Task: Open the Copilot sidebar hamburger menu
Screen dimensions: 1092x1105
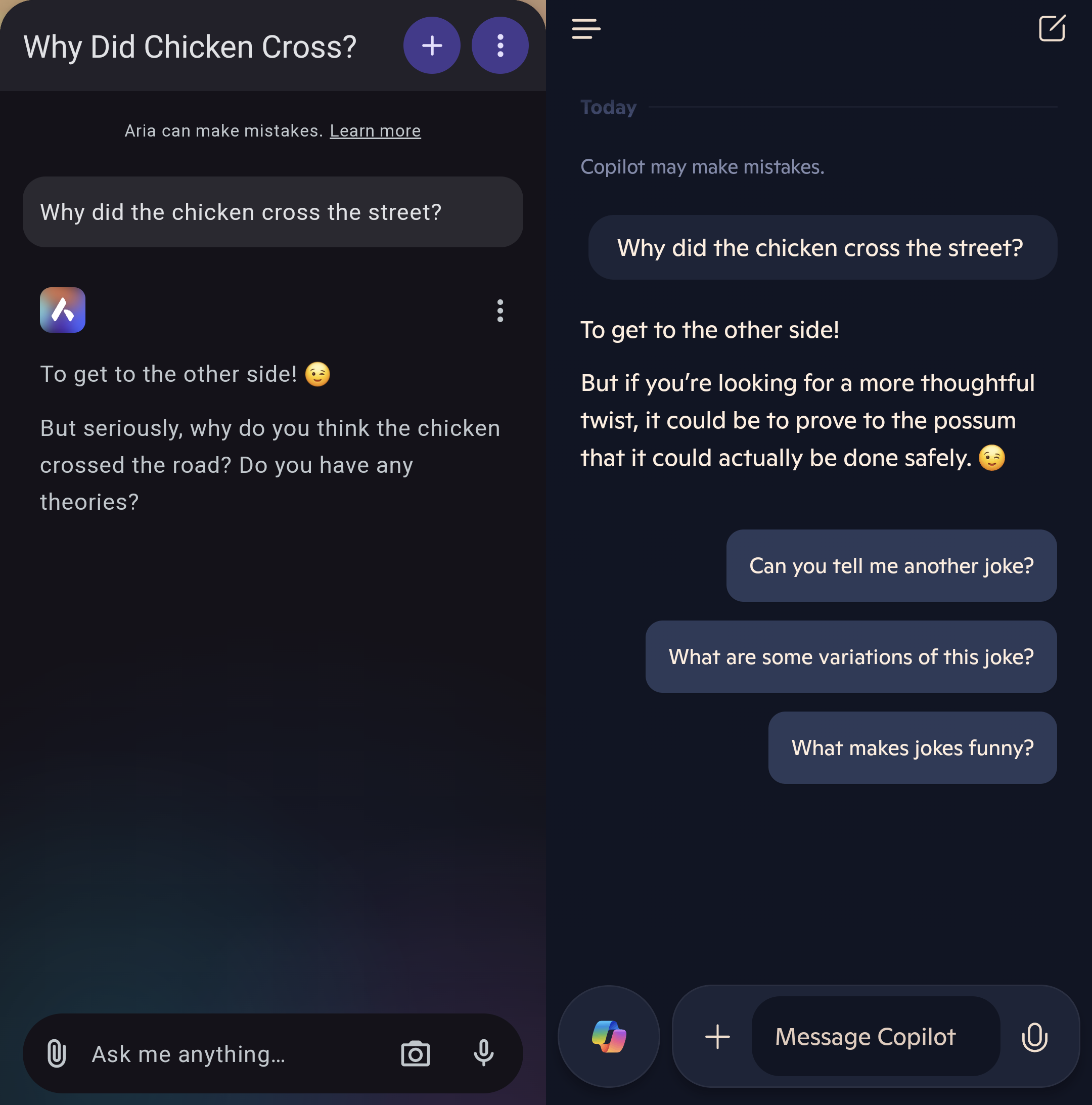Action: tap(586, 29)
